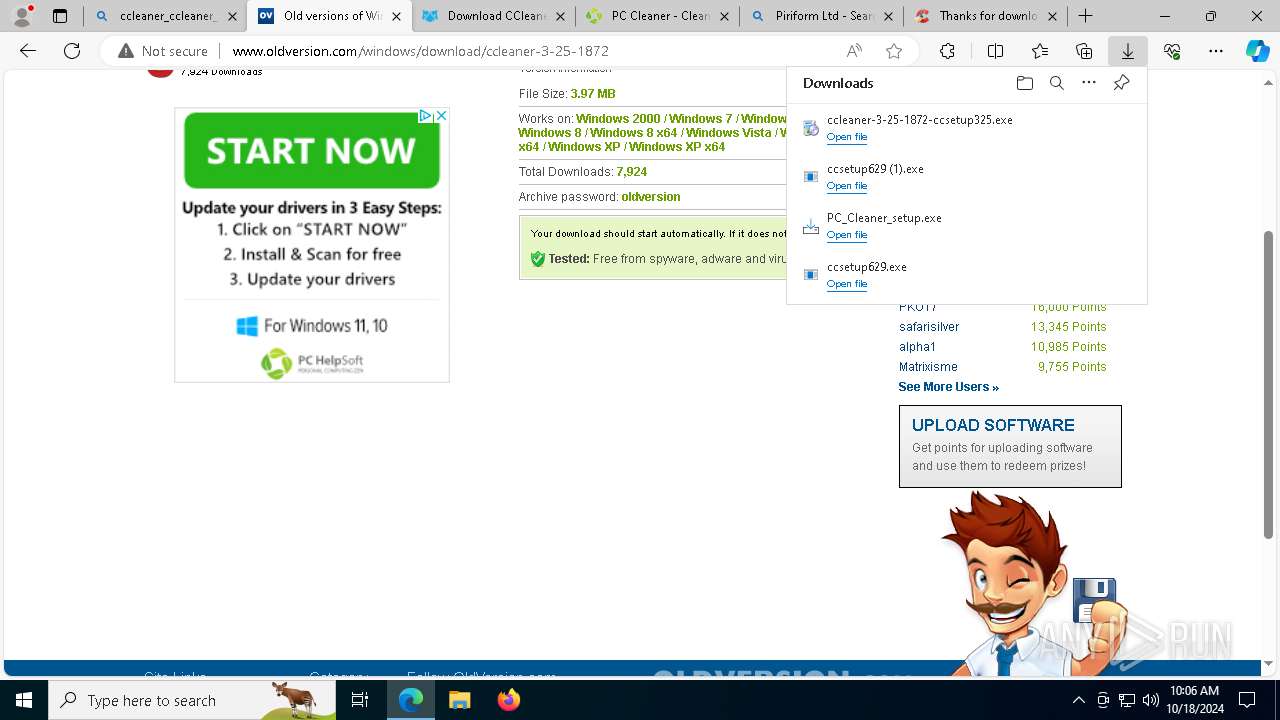The image size is (1280, 720).
Task: Switch to the Piriform Ltd search tab
Action: [822, 16]
